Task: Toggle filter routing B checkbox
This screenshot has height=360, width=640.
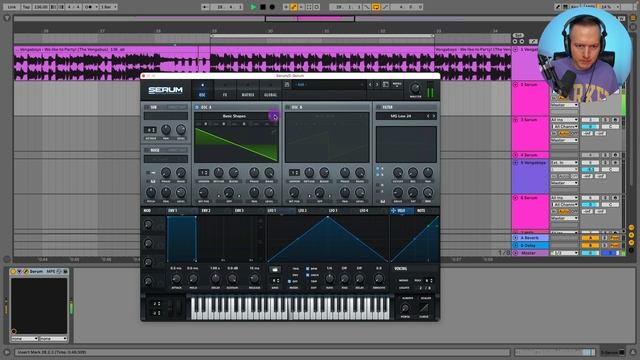Action: click(378, 174)
